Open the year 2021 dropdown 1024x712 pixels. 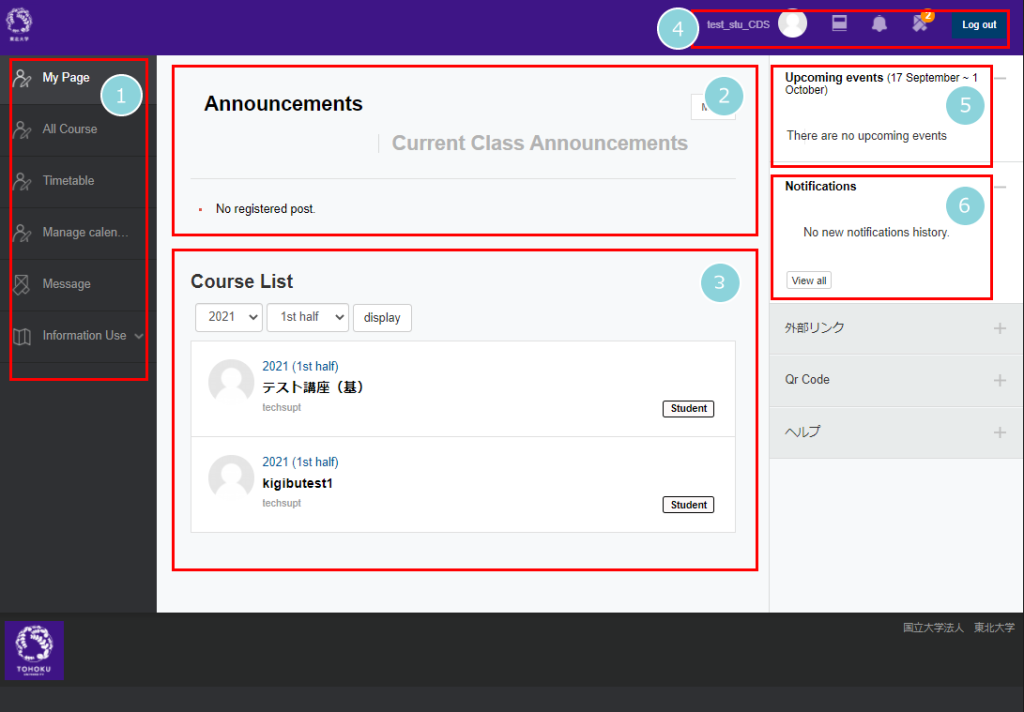(x=229, y=317)
